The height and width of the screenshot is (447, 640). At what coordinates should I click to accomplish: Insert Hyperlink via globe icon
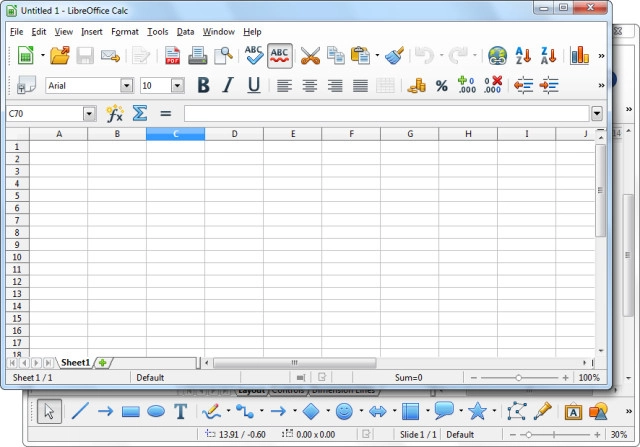pyautogui.click(x=498, y=56)
